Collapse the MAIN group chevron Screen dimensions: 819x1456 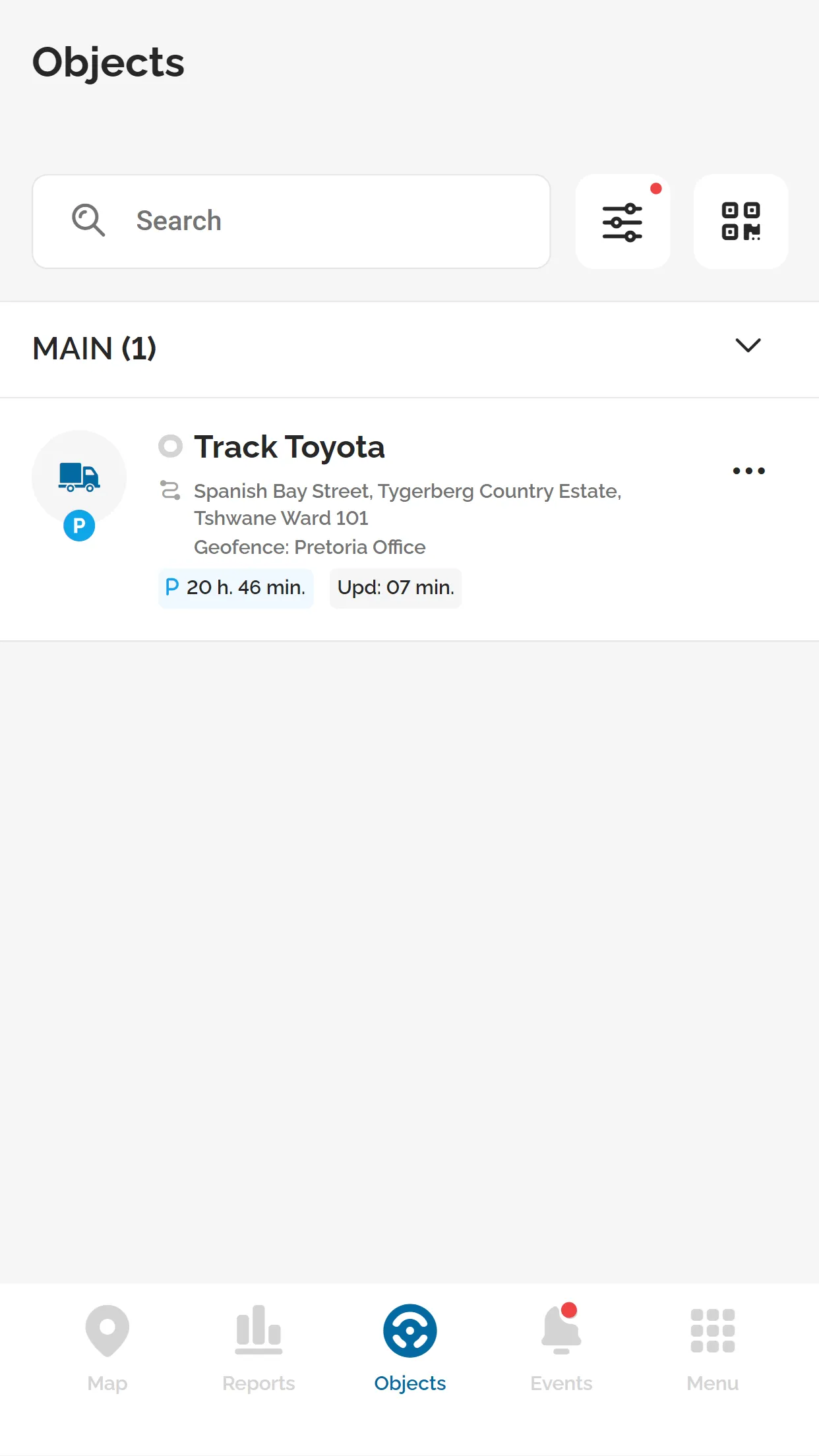748,347
